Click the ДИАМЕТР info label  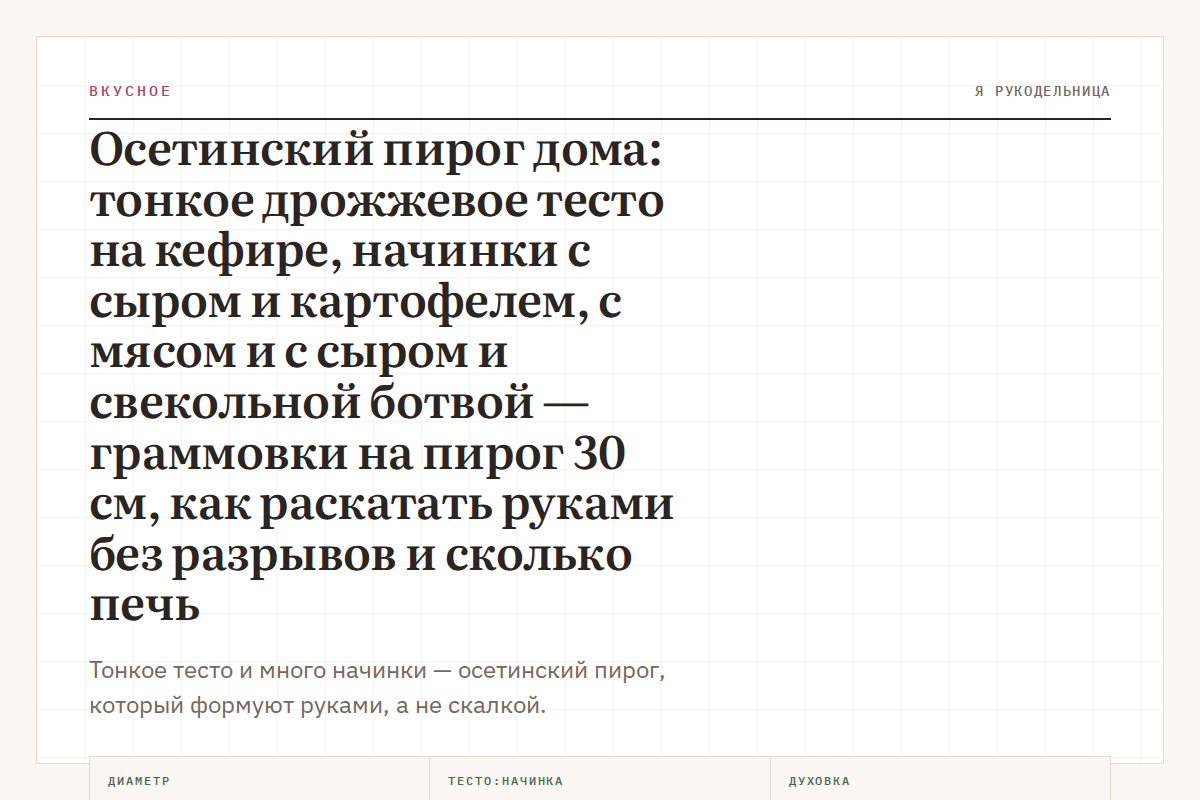[139, 781]
